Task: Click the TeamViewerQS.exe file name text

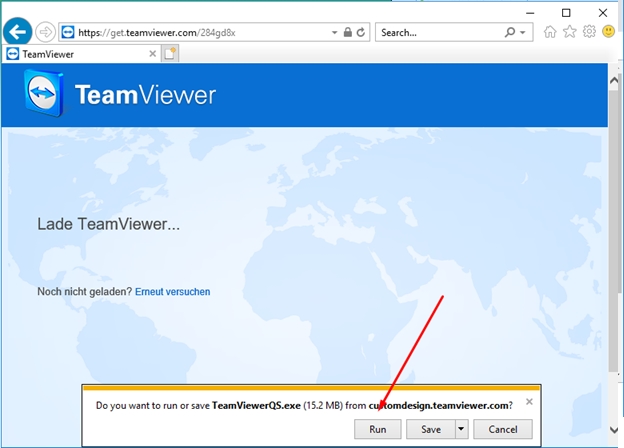Action: coord(256,405)
